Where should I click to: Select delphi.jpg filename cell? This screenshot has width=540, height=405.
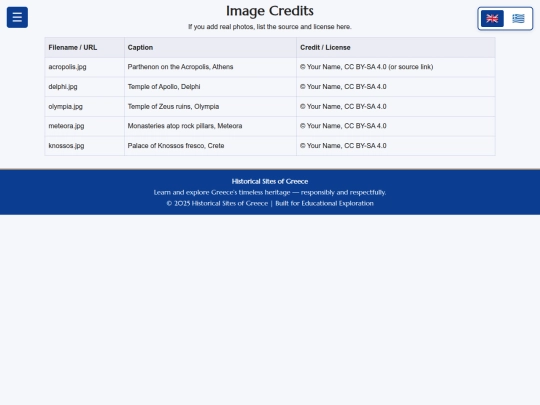84,87
